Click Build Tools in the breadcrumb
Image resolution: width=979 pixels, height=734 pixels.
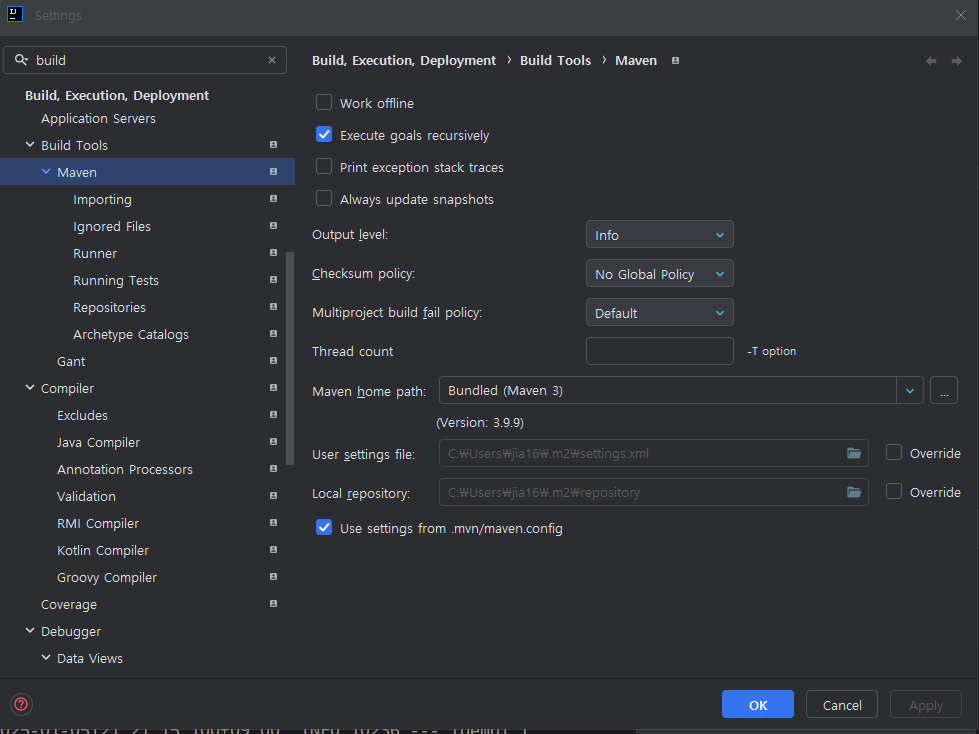(555, 61)
